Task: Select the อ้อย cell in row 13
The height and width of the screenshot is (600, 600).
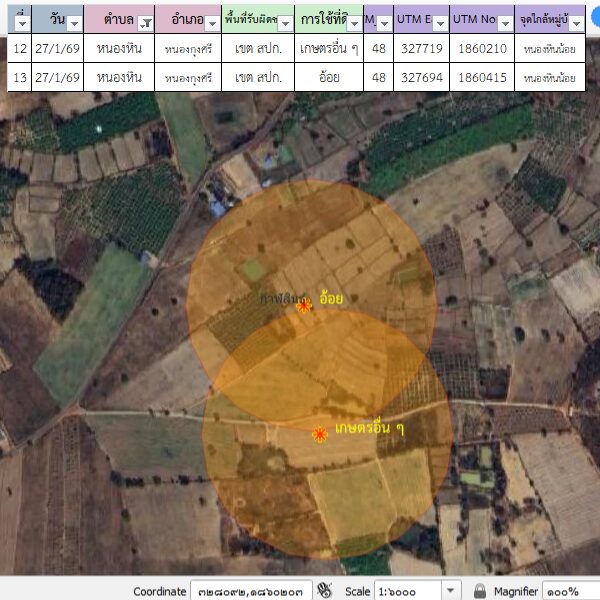Action: click(328, 77)
